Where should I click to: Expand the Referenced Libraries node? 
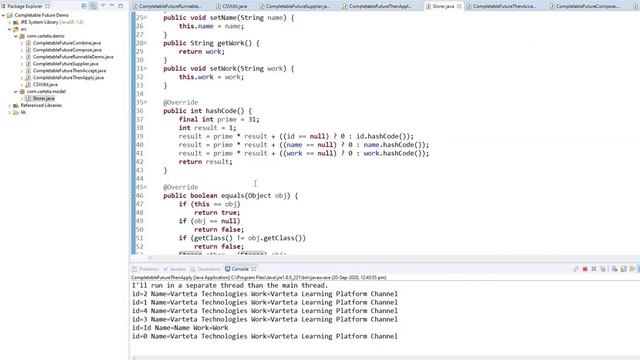(x=9, y=106)
